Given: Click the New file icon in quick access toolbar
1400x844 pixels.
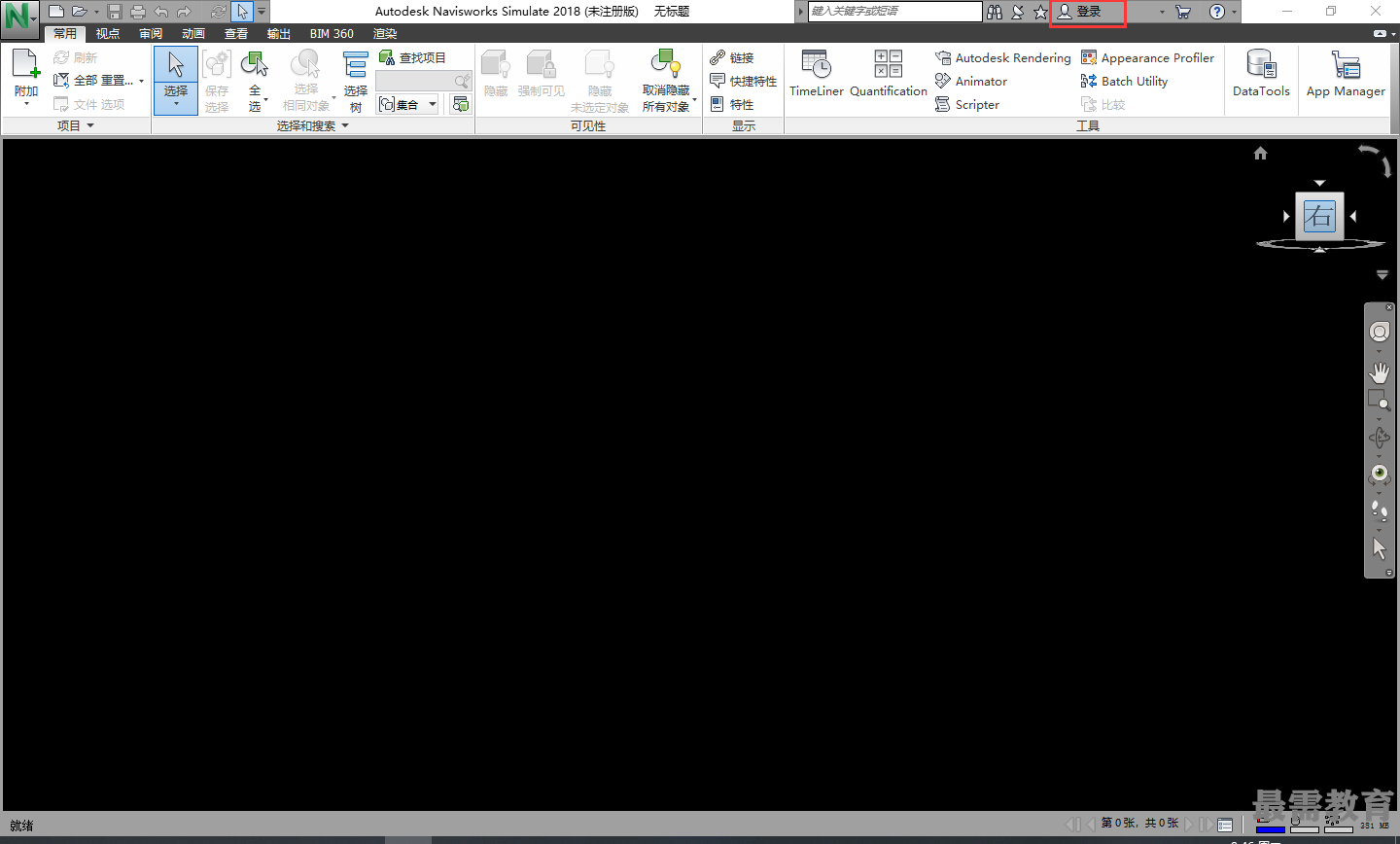Looking at the screenshot, I should (56, 12).
